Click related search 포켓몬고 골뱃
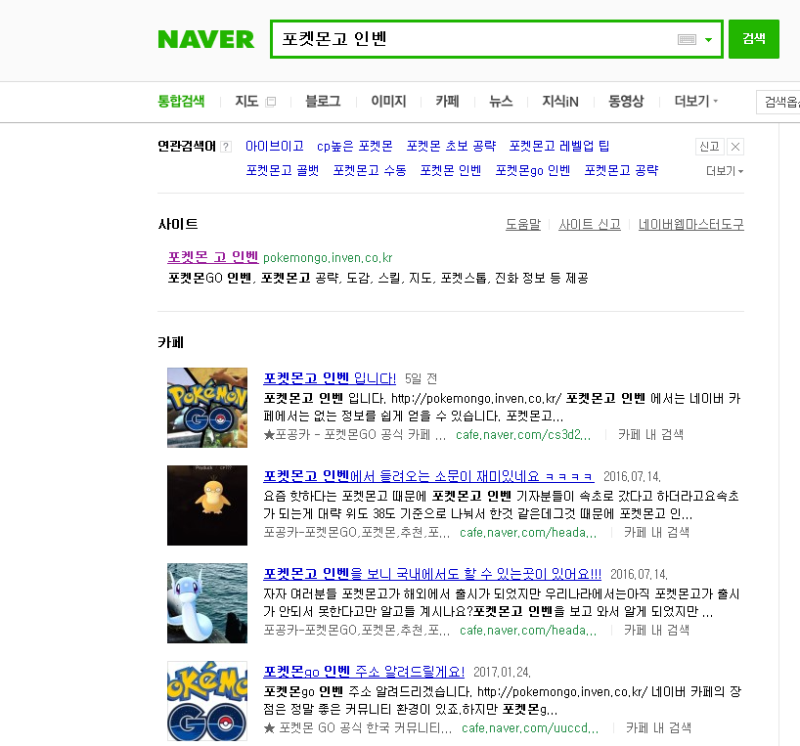Screen dimensions: 800x746 [282, 170]
